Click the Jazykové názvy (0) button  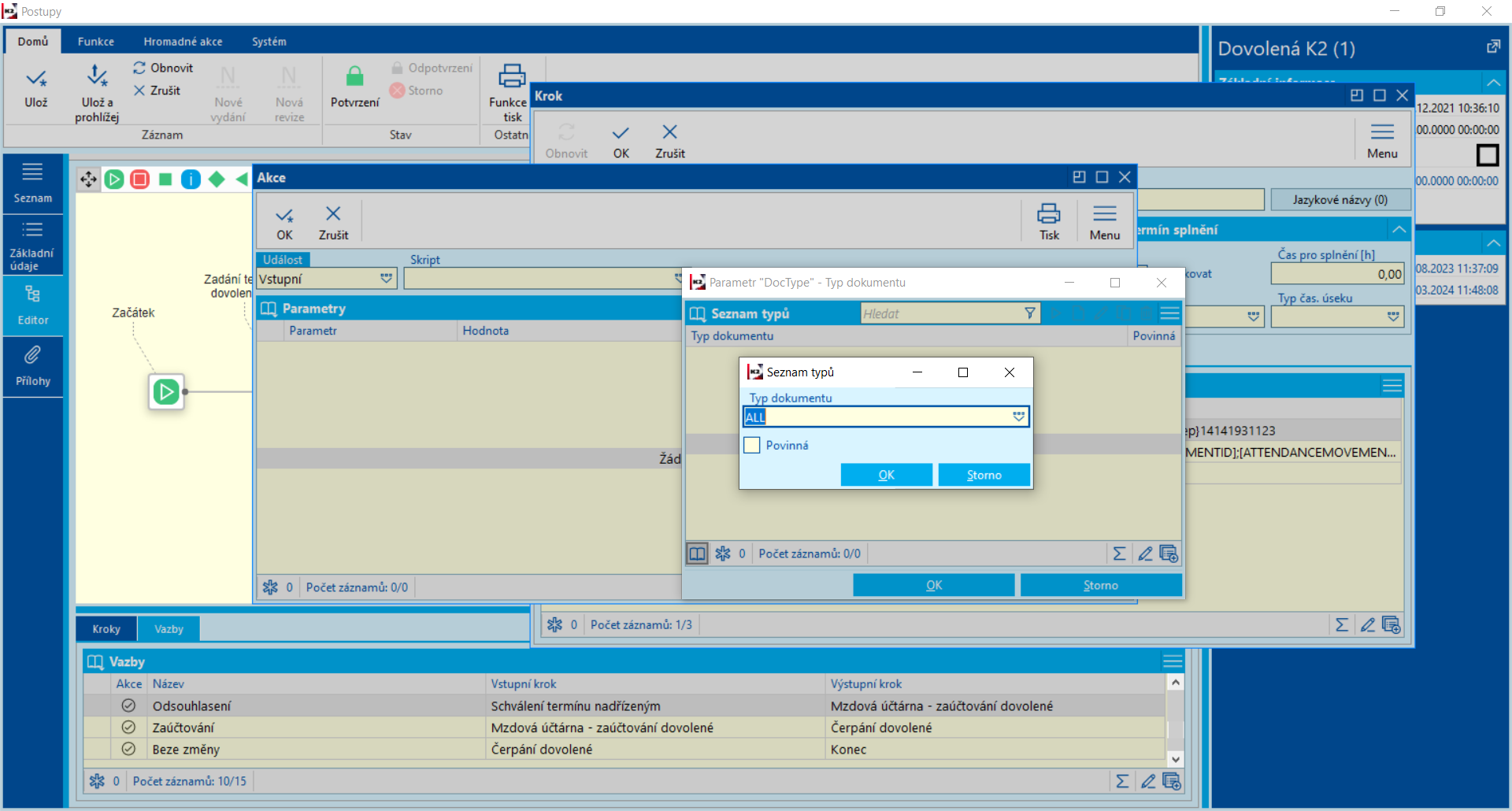point(1340,200)
